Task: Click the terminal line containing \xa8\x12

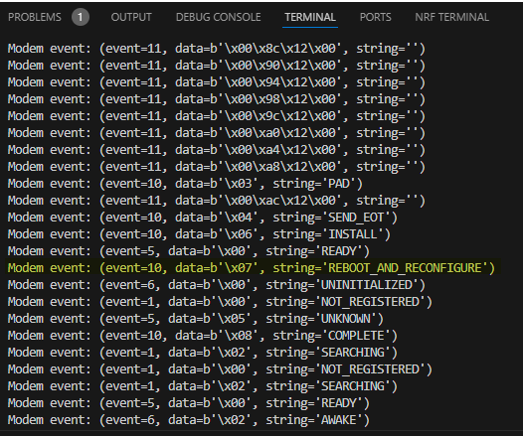Action: (x=217, y=167)
